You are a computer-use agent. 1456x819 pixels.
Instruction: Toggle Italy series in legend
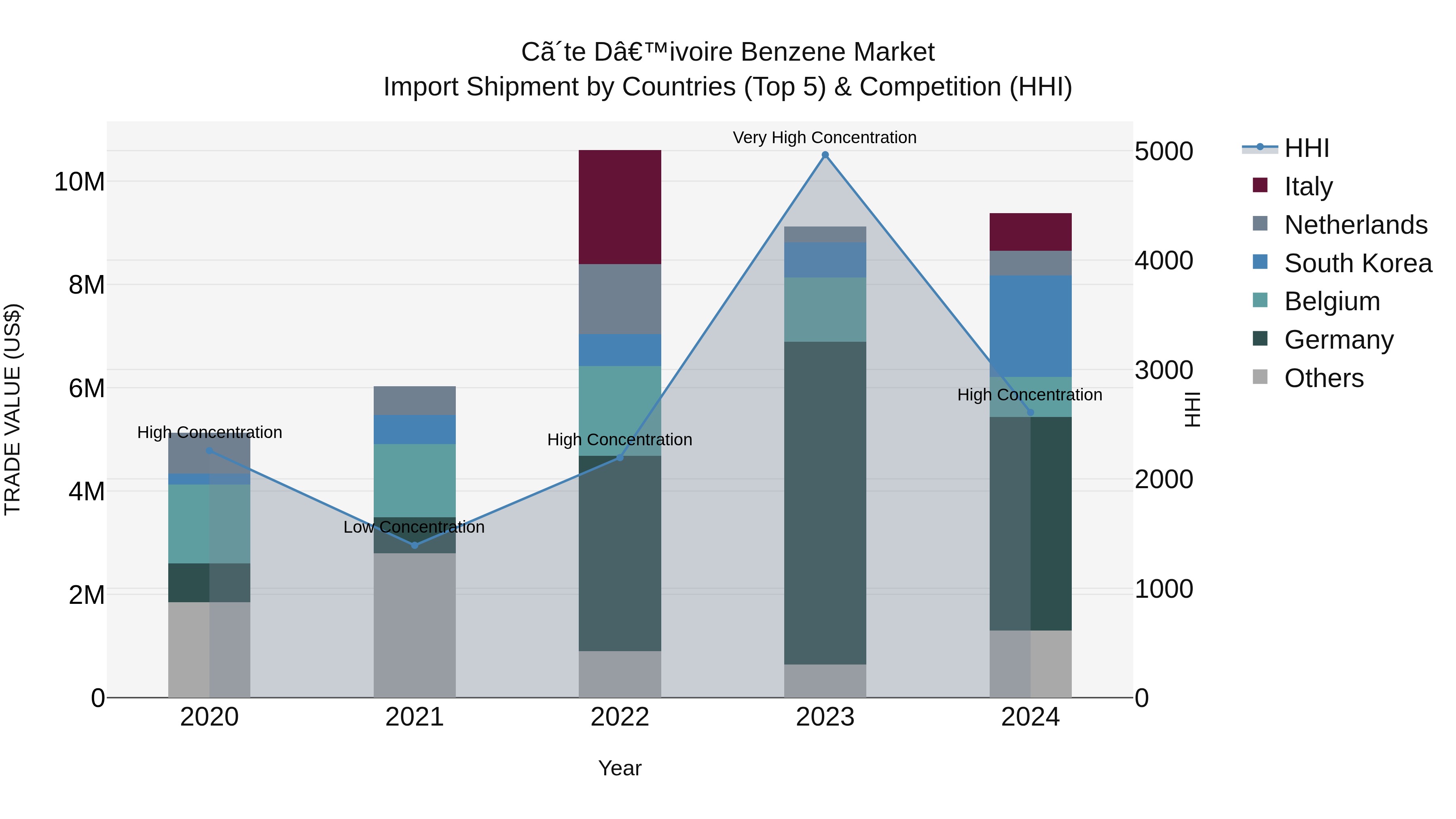click(x=1293, y=186)
